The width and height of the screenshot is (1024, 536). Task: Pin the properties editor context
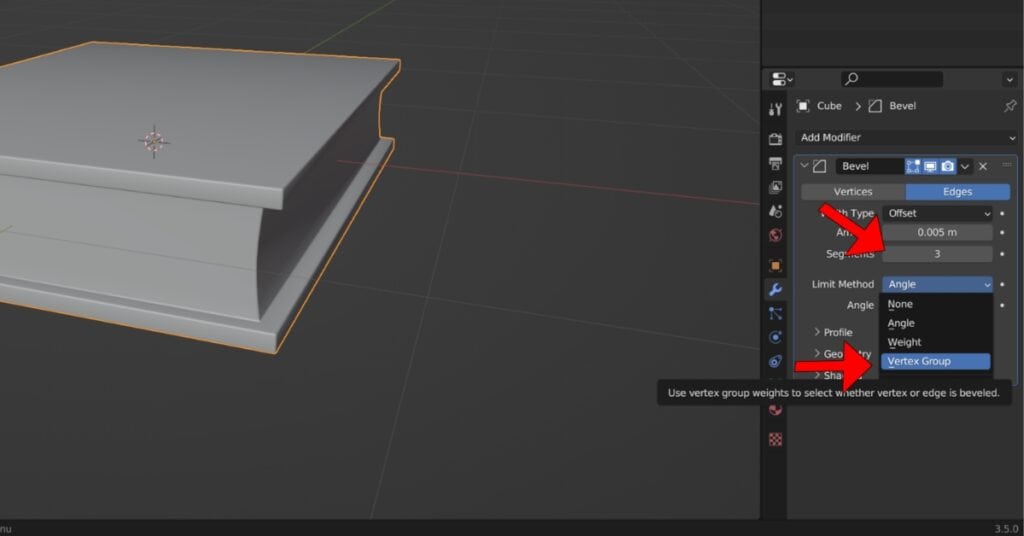pyautogui.click(x=1009, y=106)
